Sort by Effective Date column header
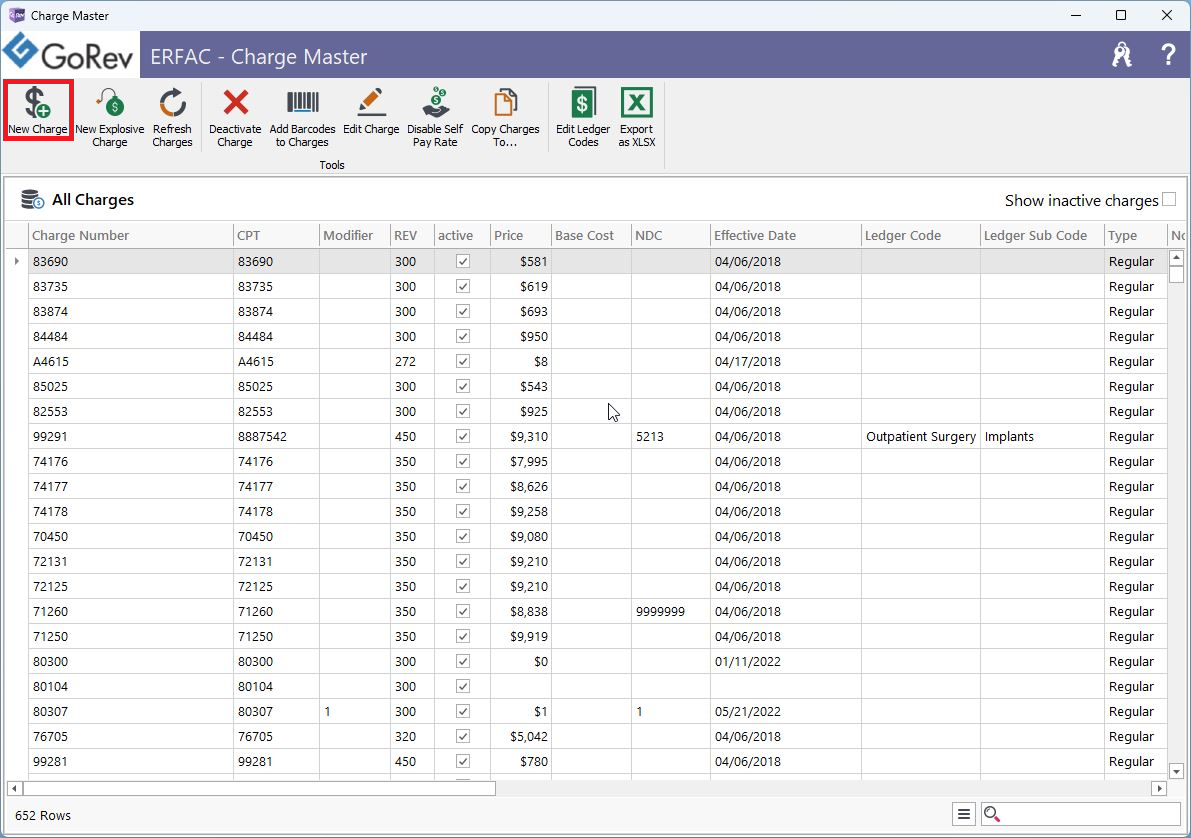The image size is (1191, 838). (785, 236)
